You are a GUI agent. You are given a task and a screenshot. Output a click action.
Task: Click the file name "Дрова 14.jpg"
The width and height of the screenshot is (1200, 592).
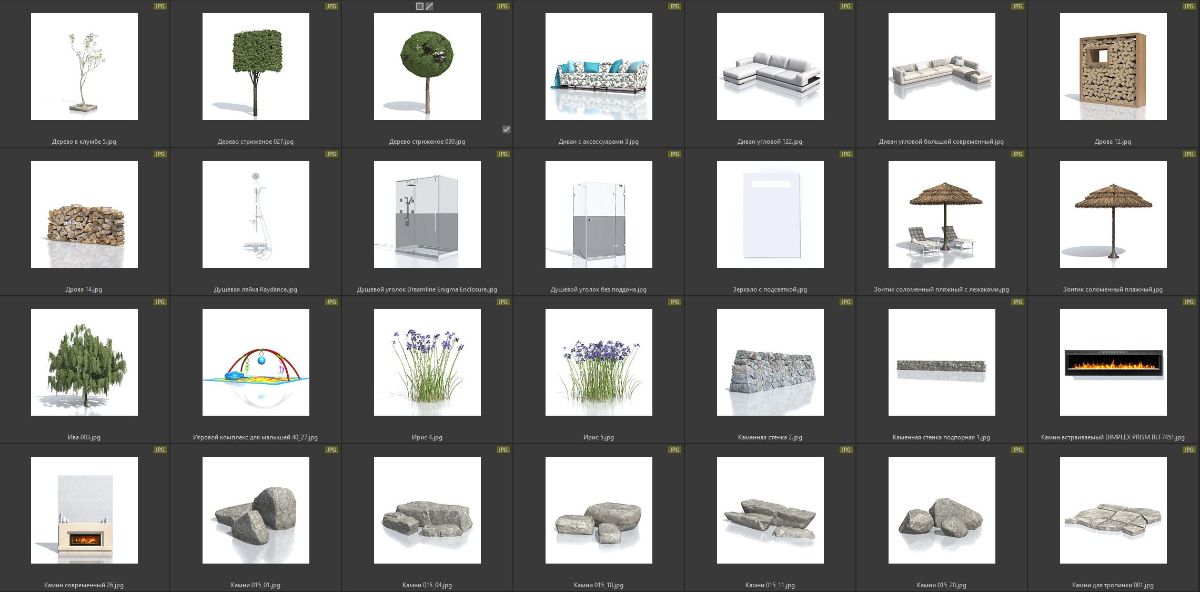coord(85,290)
